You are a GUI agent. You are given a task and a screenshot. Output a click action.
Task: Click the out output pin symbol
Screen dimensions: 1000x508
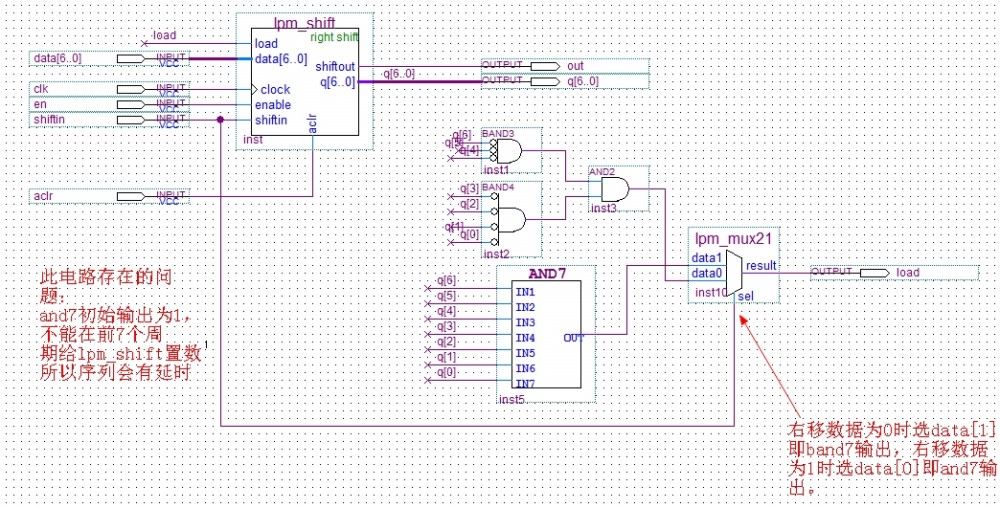pyautogui.click(x=545, y=66)
